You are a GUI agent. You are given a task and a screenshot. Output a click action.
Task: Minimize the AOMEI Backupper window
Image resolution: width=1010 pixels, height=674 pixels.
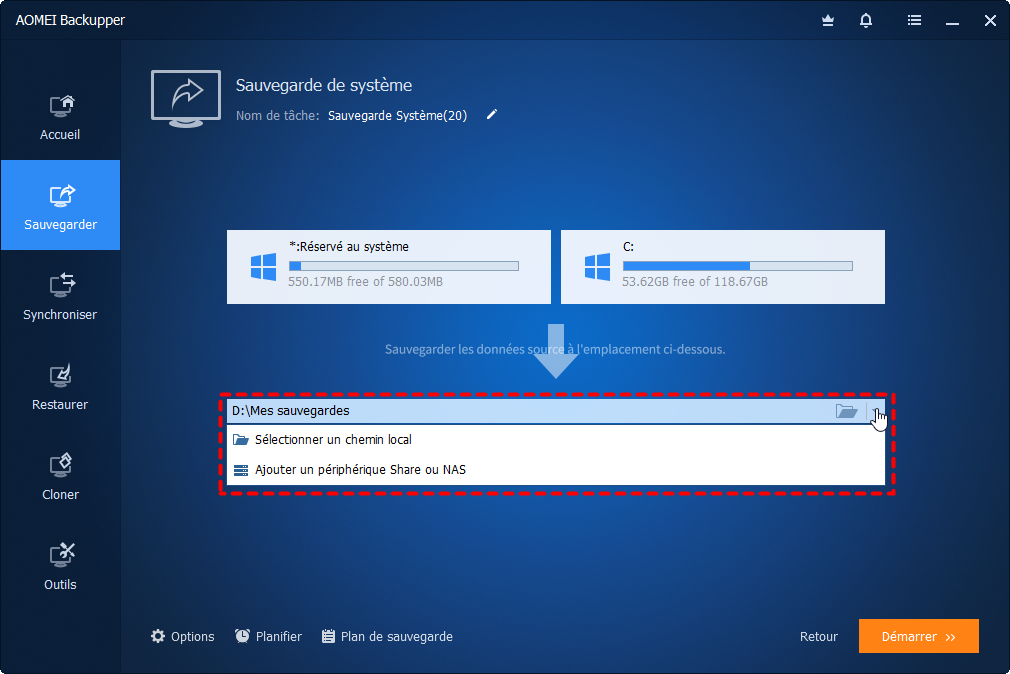952,21
